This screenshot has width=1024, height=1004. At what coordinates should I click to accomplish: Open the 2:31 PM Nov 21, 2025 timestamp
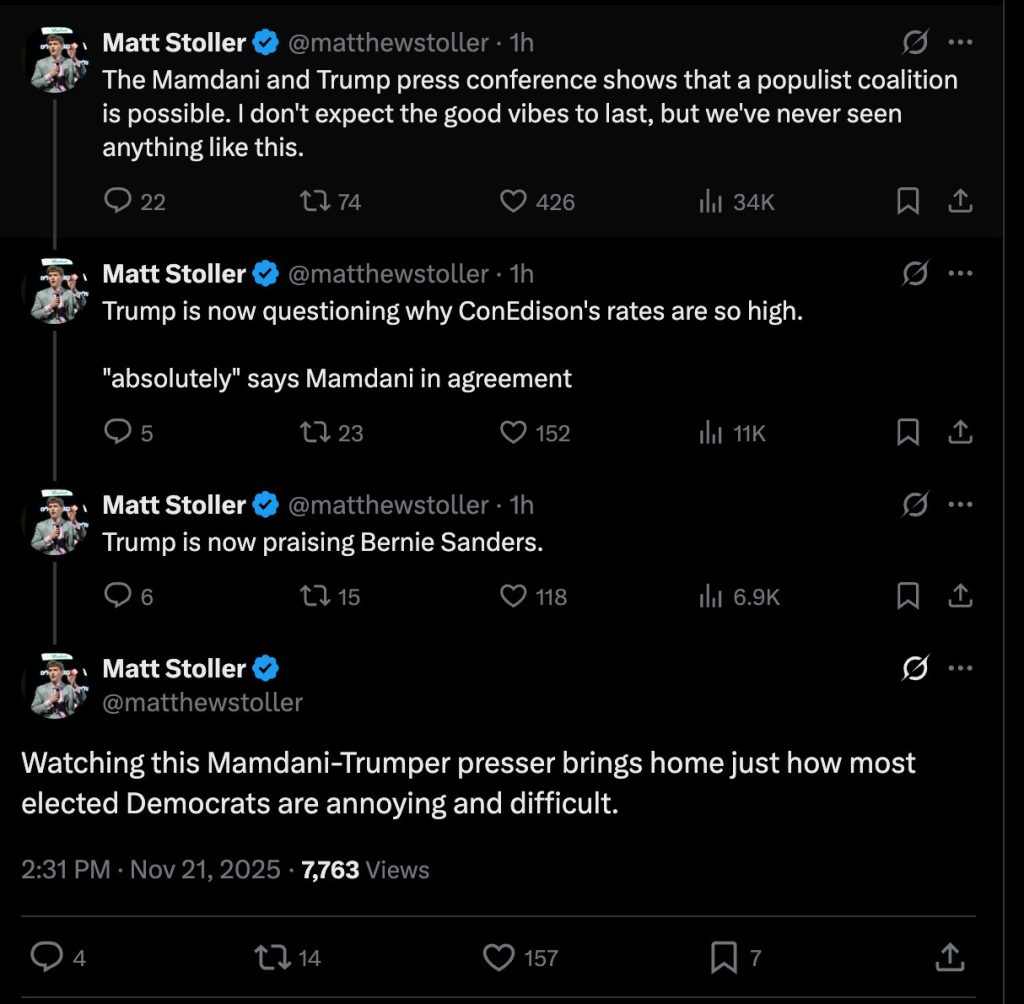pos(151,870)
